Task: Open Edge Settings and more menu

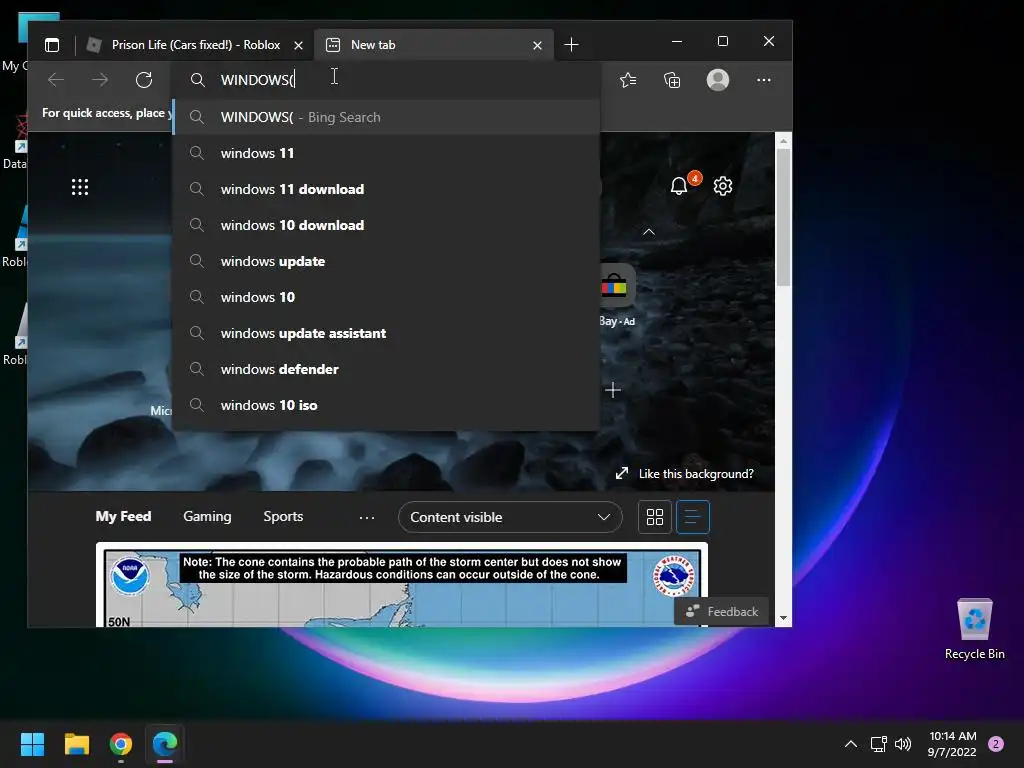Action: [763, 80]
